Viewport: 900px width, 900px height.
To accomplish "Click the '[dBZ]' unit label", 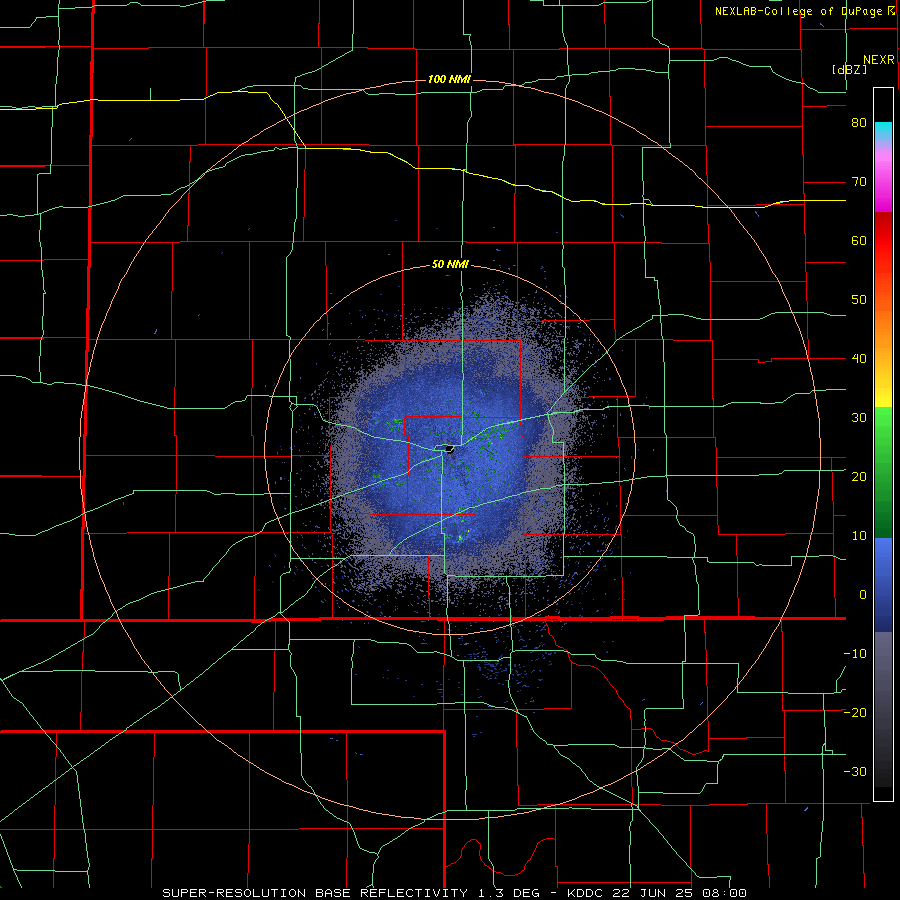I will [849, 69].
